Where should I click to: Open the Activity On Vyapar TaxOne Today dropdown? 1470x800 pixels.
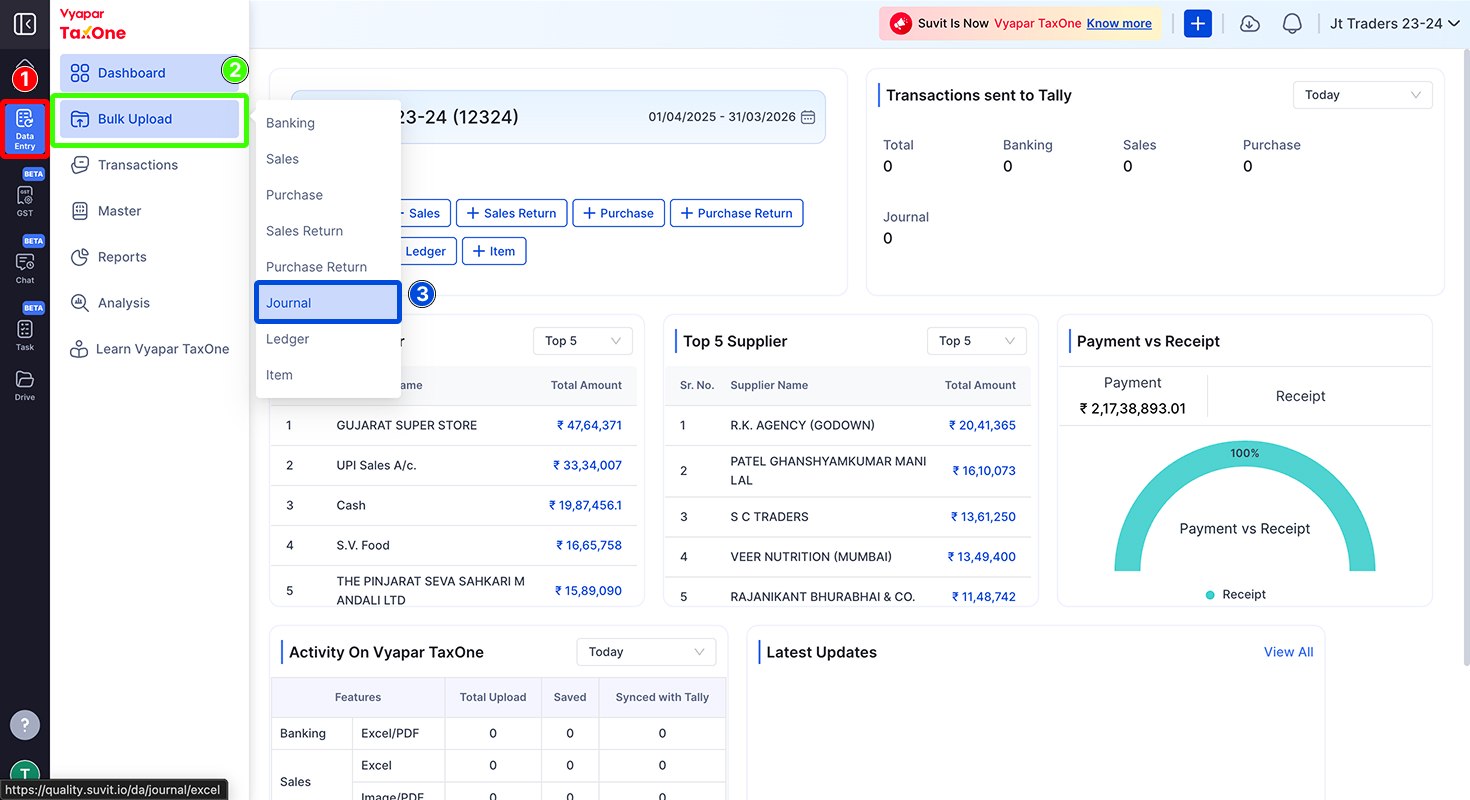tap(646, 652)
